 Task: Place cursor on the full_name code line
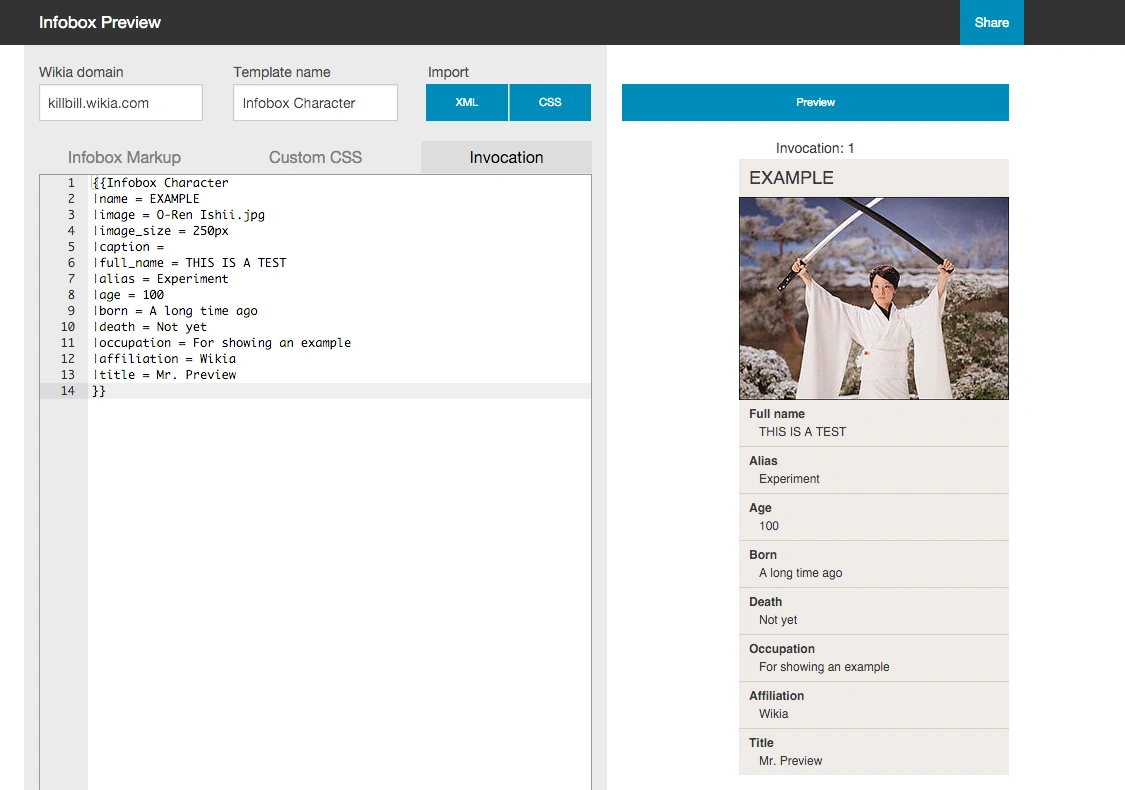click(190, 263)
